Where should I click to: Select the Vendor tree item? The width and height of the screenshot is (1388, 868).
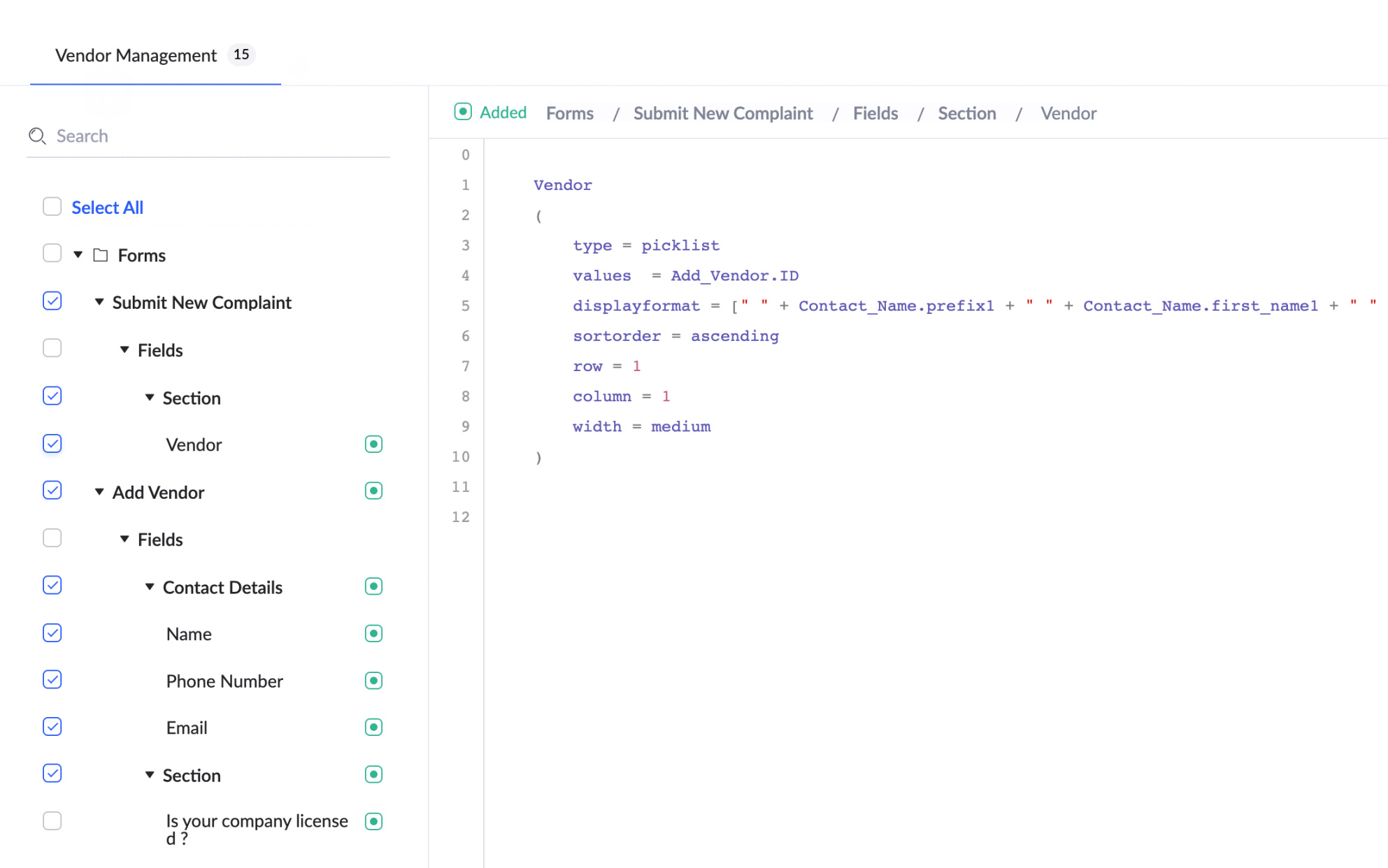[x=194, y=444]
